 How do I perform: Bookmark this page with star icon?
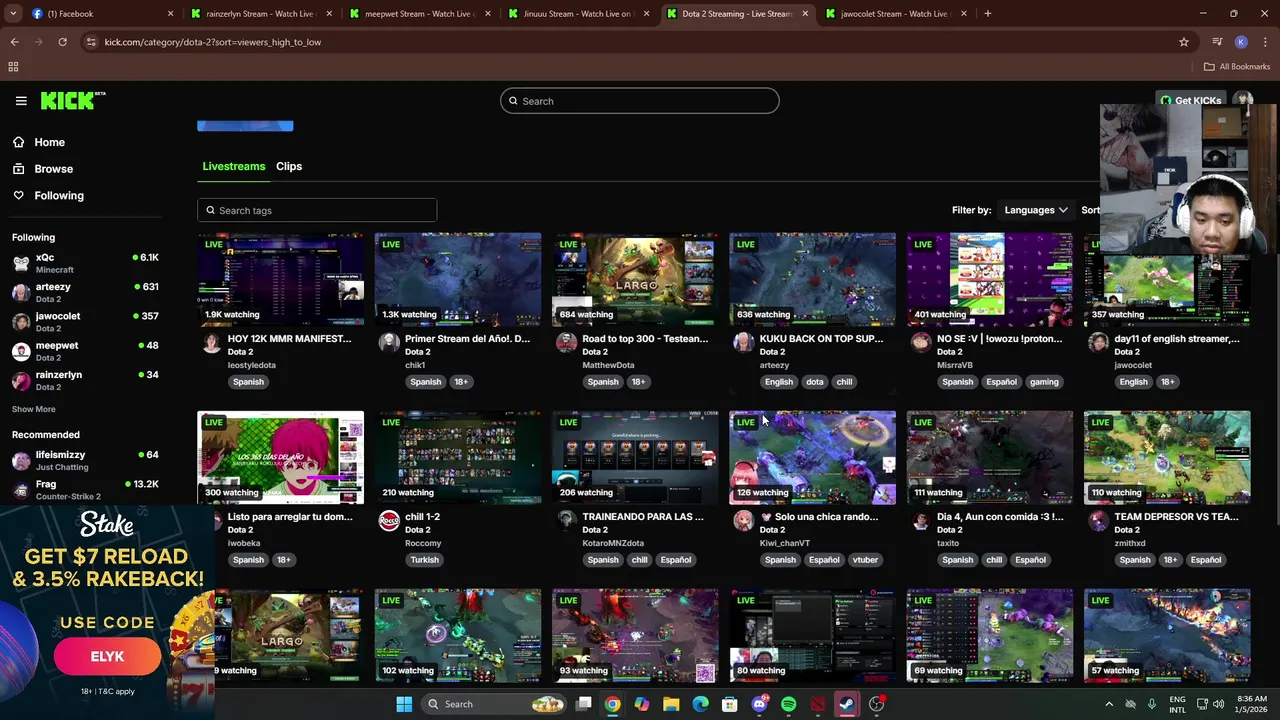[x=1184, y=42]
